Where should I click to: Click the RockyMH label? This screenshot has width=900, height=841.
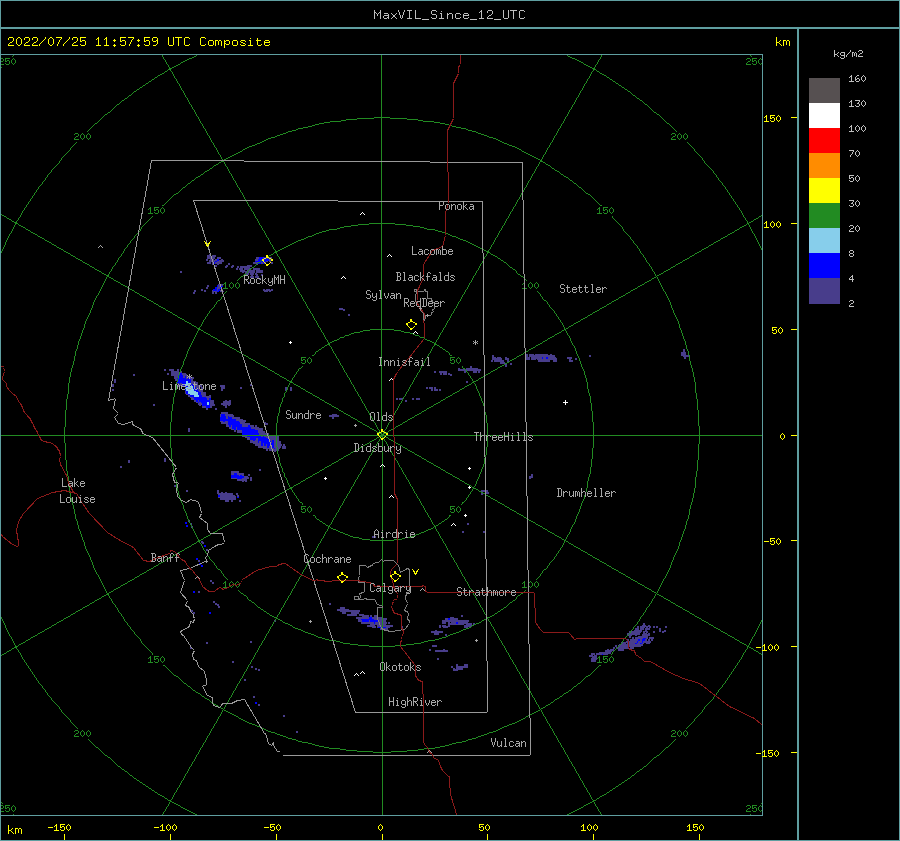tap(264, 280)
